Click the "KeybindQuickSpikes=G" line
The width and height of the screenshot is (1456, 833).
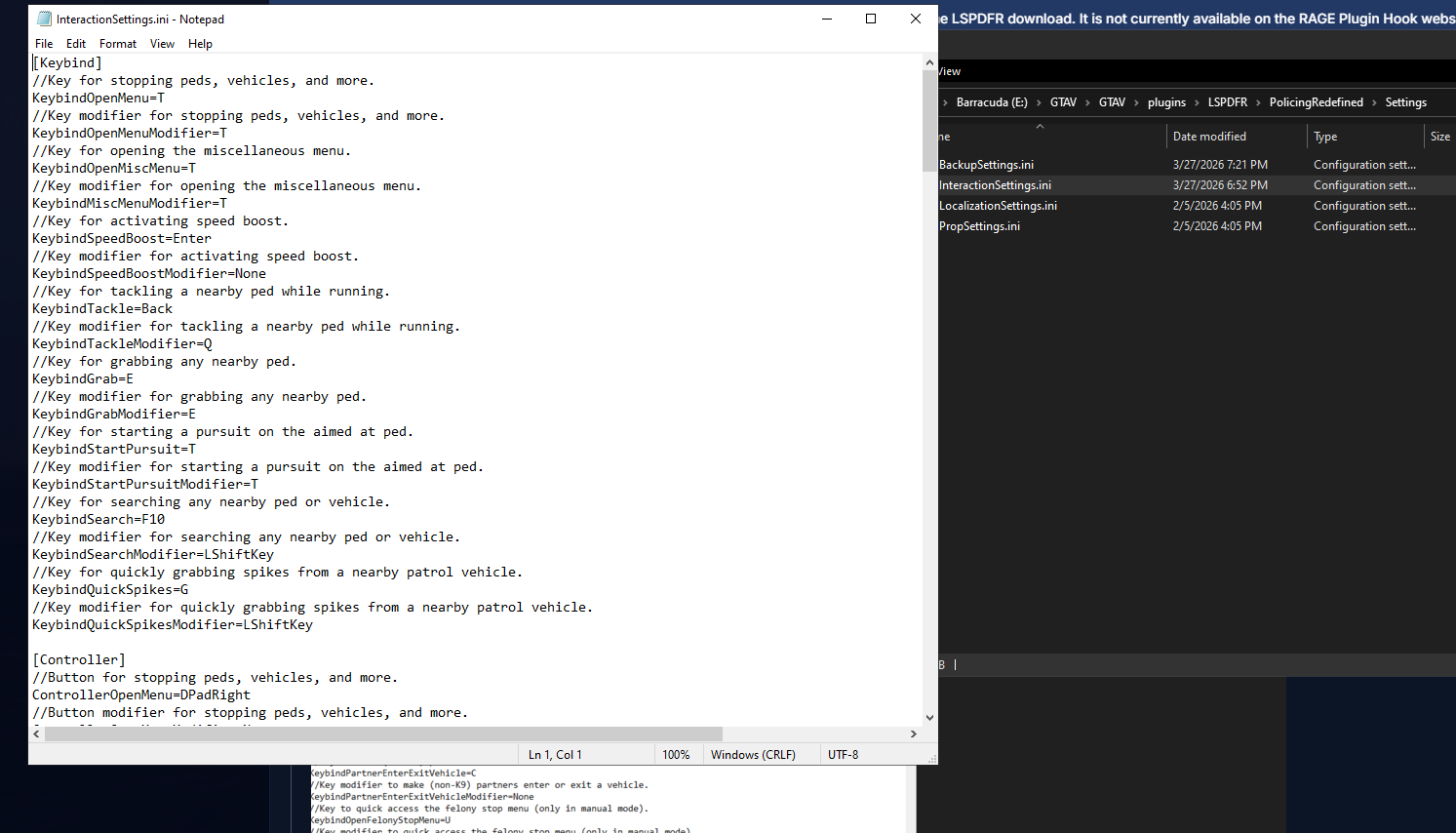(110, 590)
